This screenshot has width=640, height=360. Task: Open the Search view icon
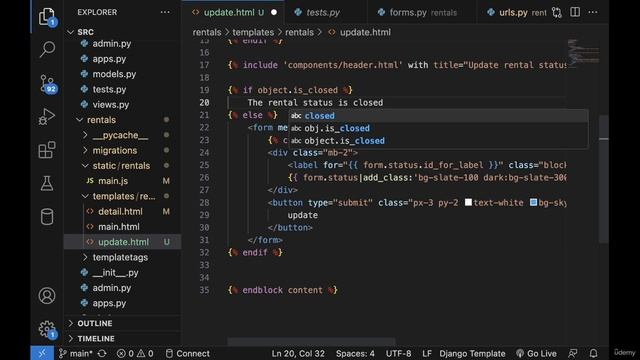(x=47, y=49)
